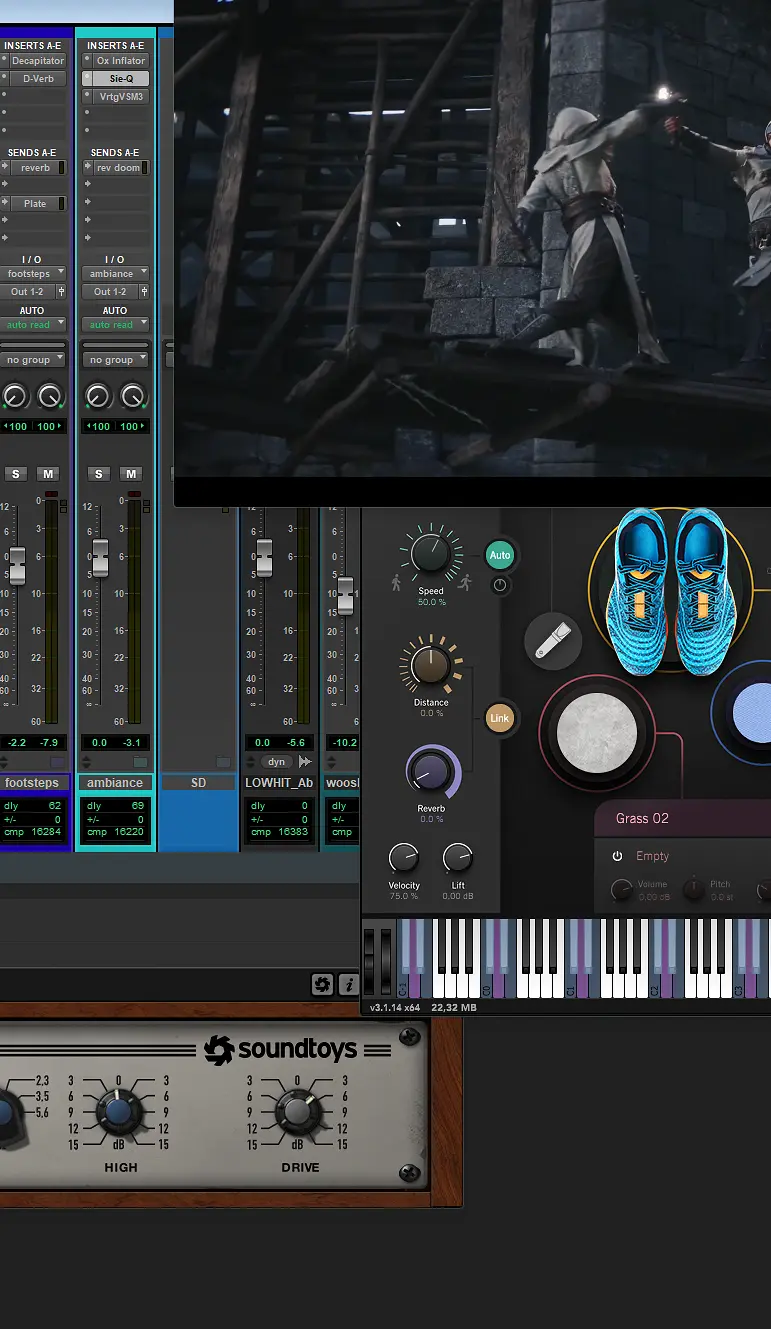Click the running person icon near Speed
The height and width of the screenshot is (1329, 771).
click(x=465, y=581)
